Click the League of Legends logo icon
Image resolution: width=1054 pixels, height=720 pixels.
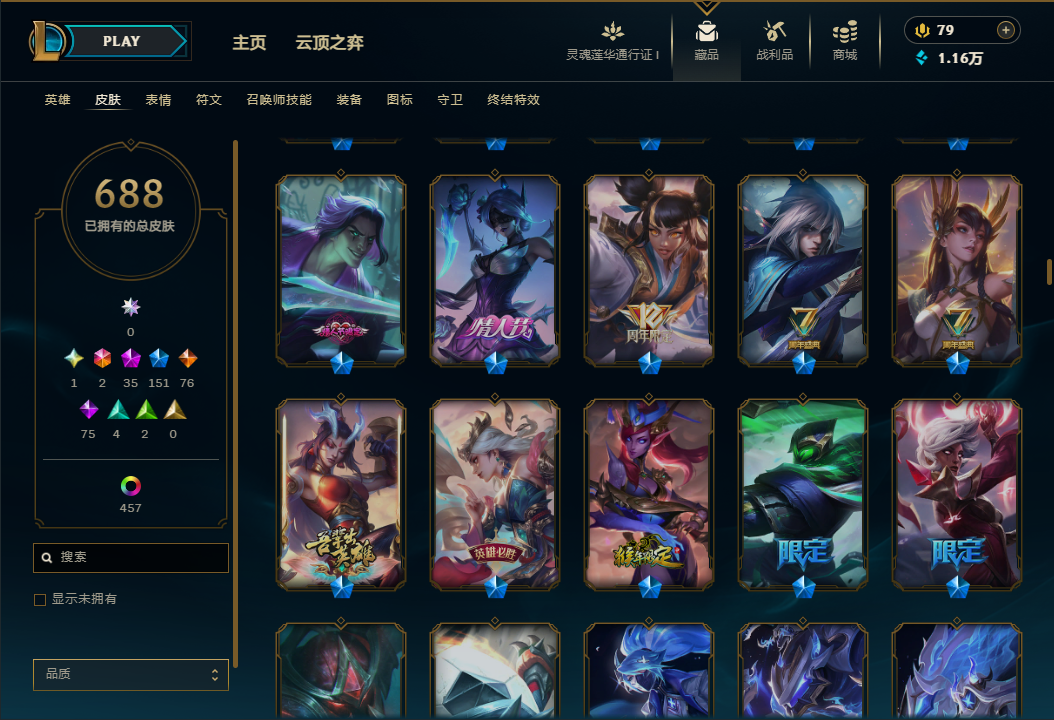coord(46,41)
